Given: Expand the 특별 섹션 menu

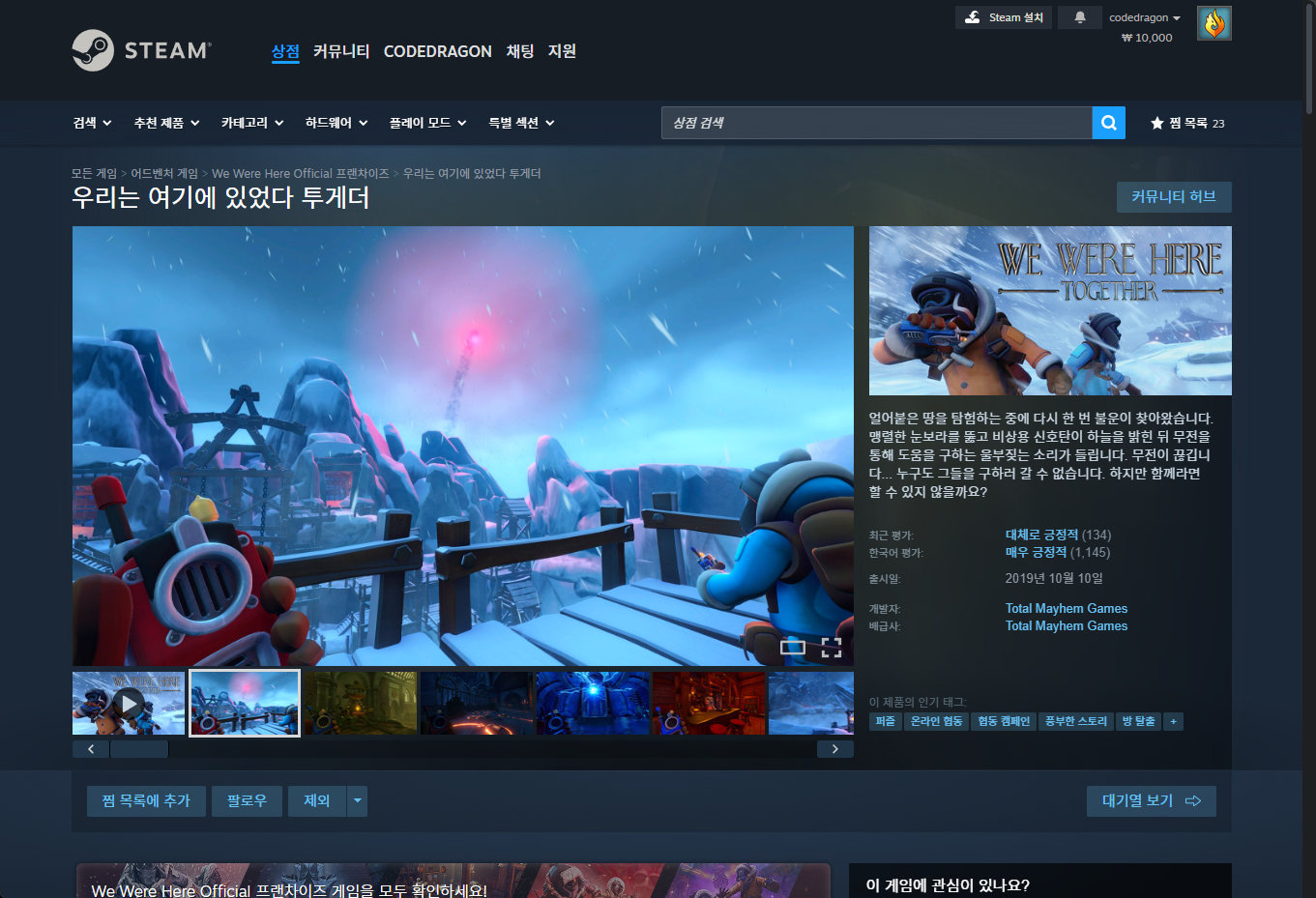Looking at the screenshot, I should (x=522, y=123).
